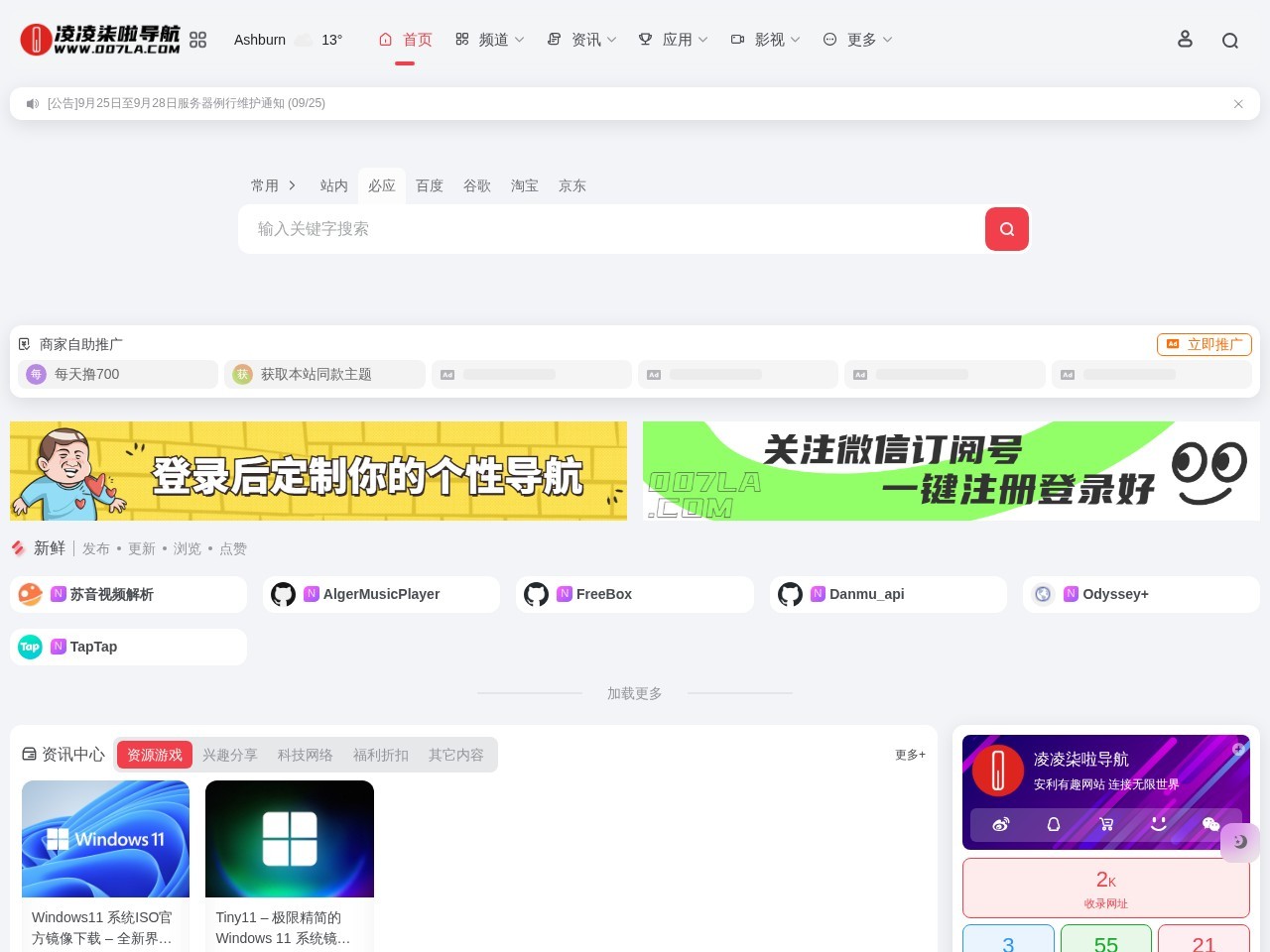Open the Danmu_api entry

[888, 594]
